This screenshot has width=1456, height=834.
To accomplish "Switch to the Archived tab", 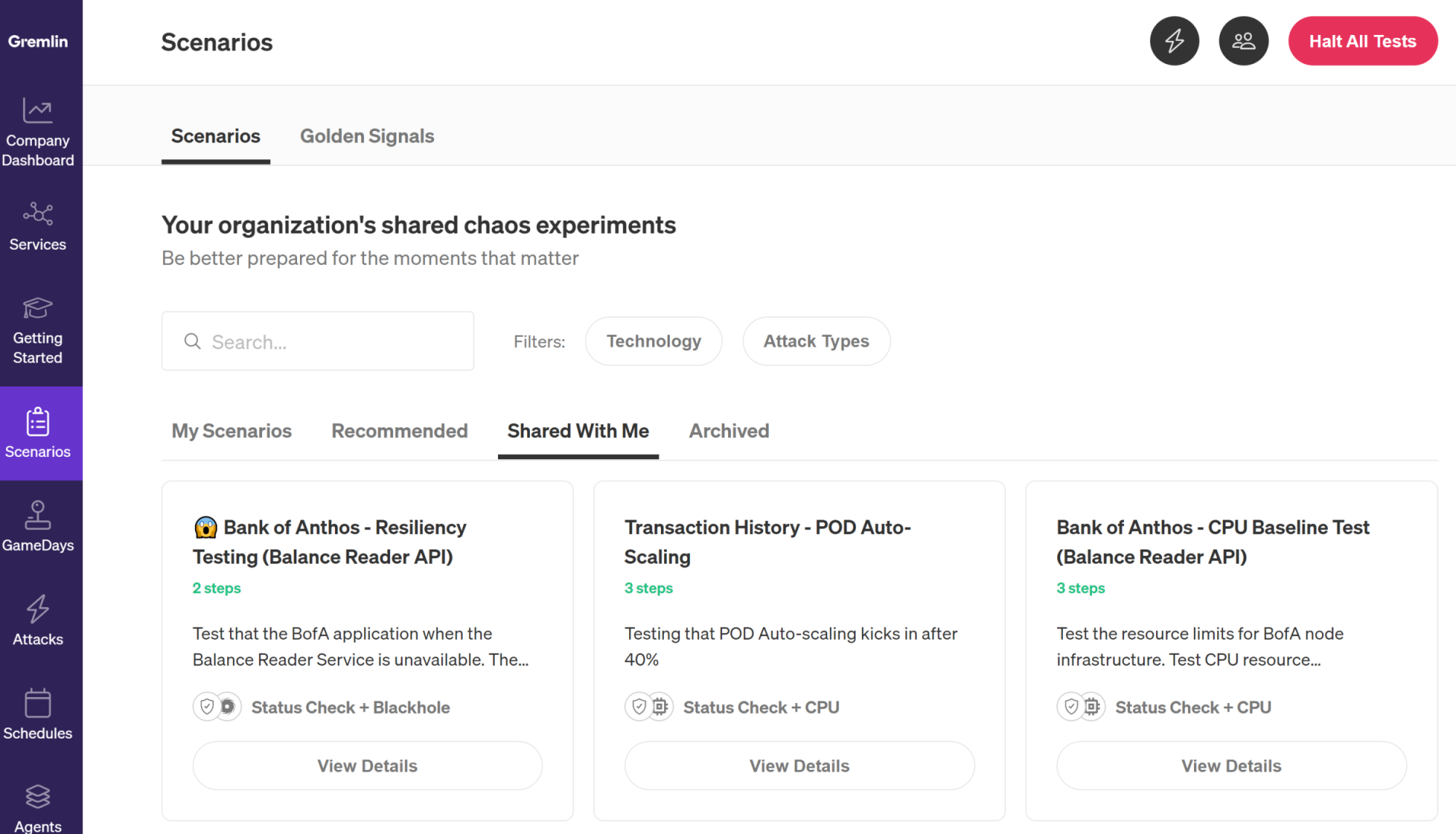I will tap(729, 431).
